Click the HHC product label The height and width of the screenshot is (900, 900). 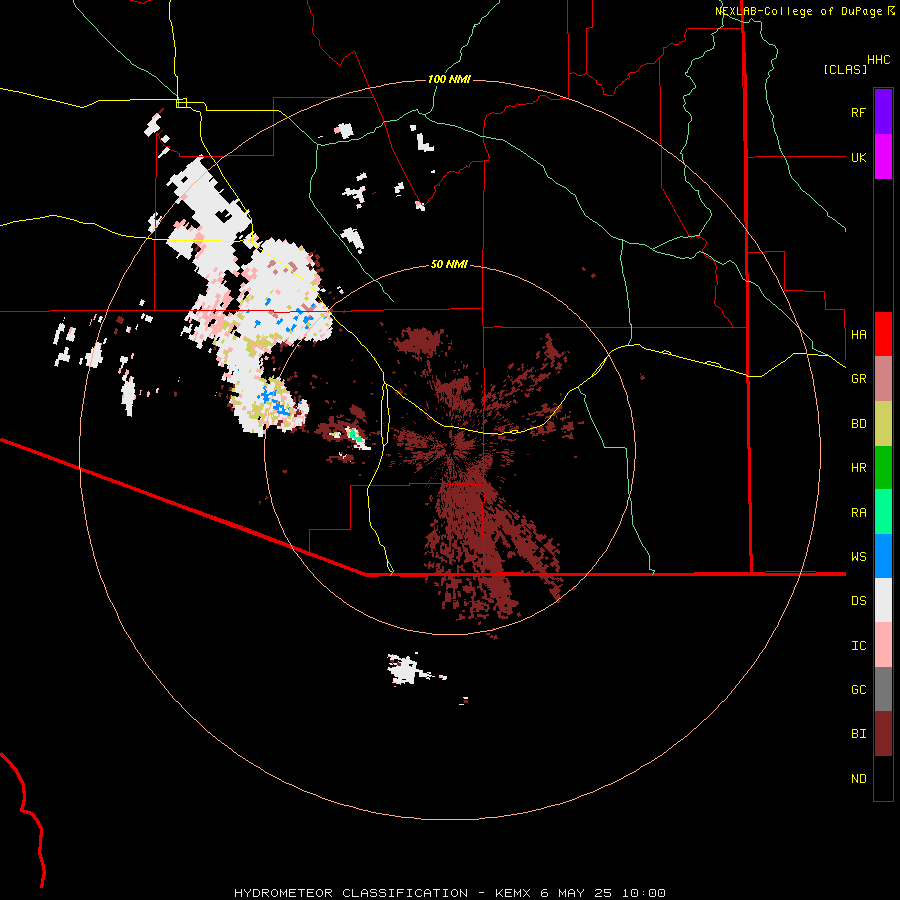[878, 60]
